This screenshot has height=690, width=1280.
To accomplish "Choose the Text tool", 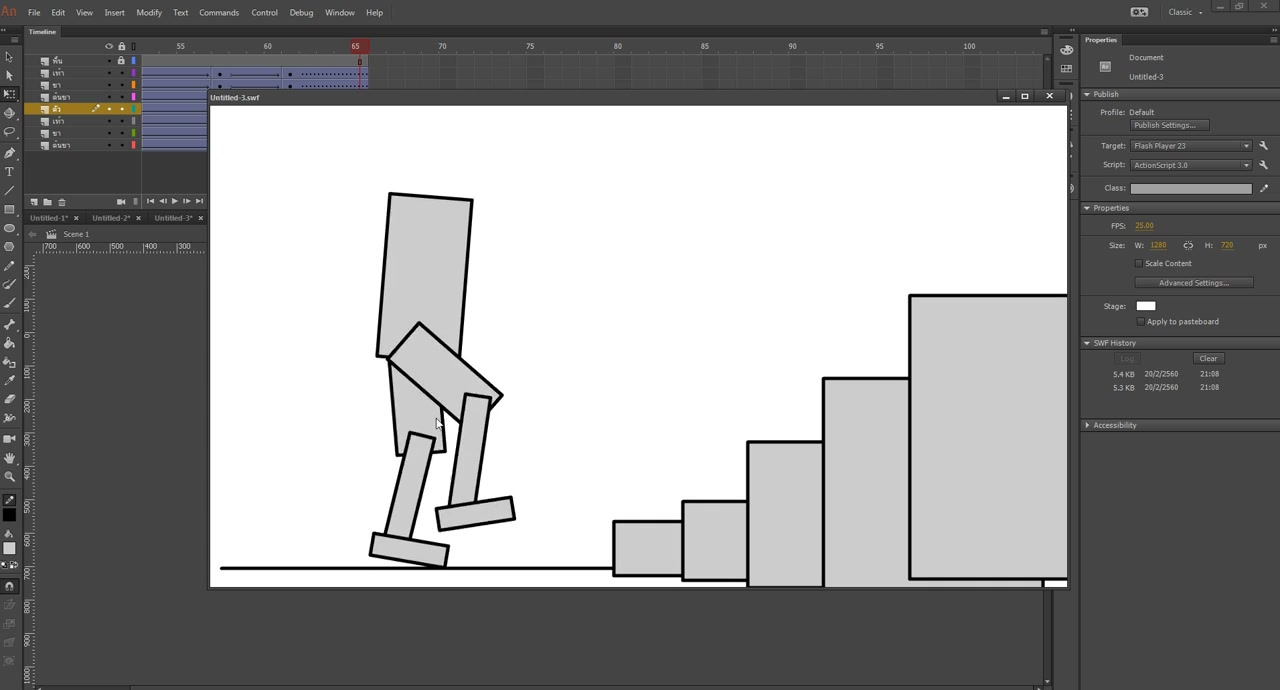I will [x=9, y=172].
